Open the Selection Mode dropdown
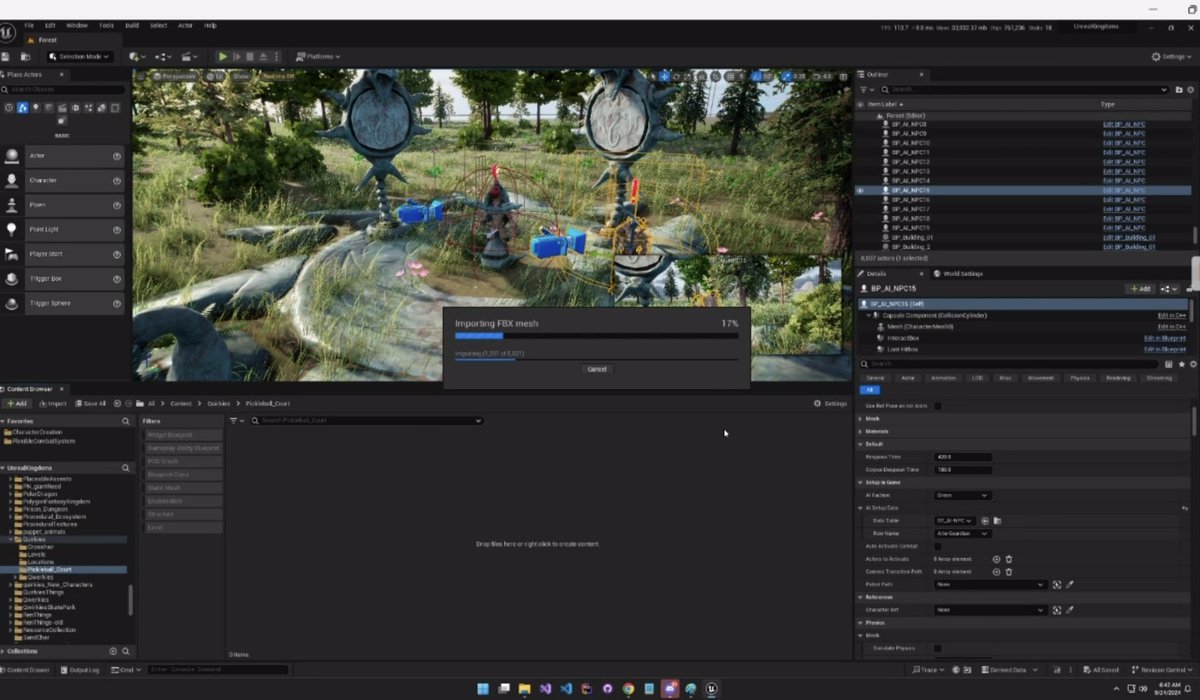 [x=78, y=57]
